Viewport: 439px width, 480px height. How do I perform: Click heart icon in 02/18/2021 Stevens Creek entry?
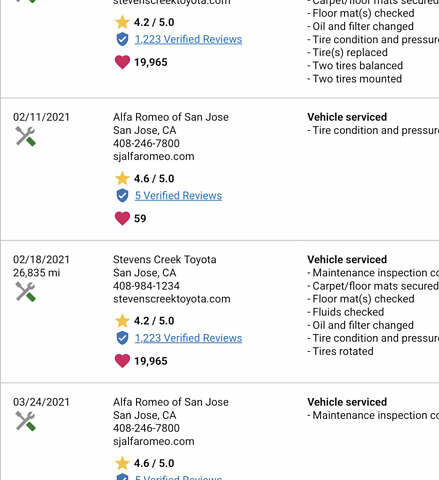coord(122,361)
